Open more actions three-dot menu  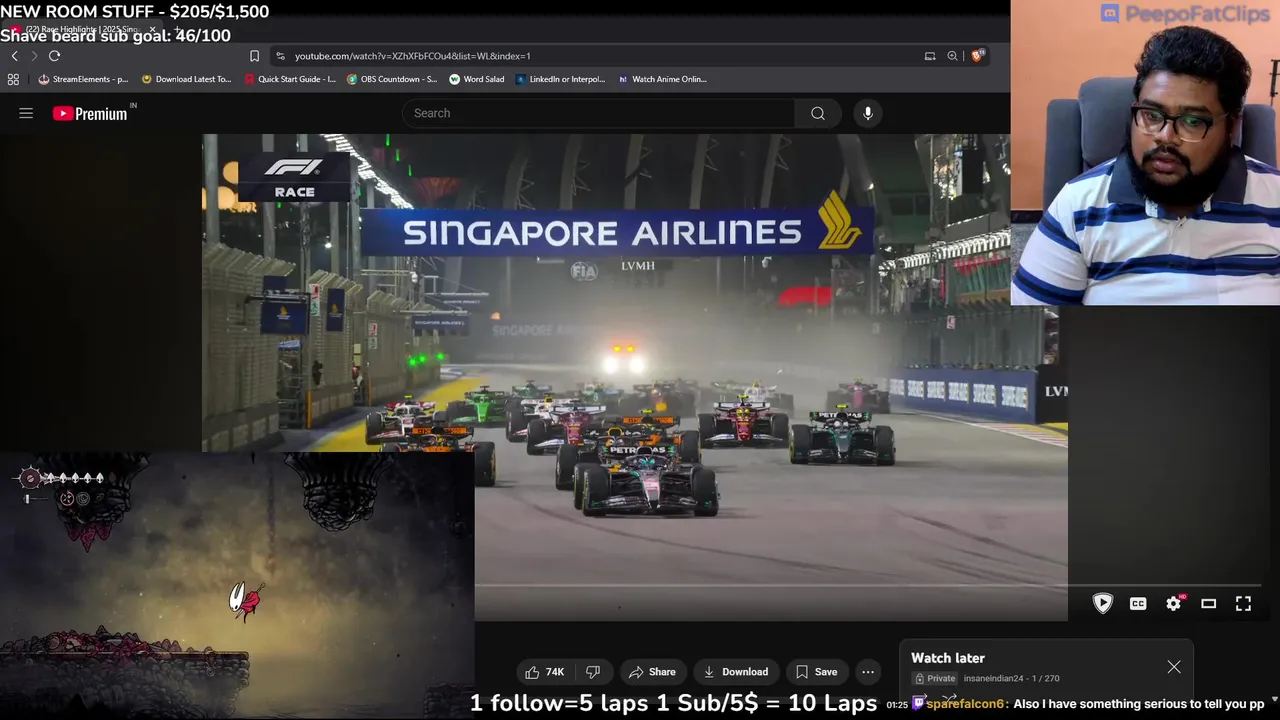coord(868,672)
